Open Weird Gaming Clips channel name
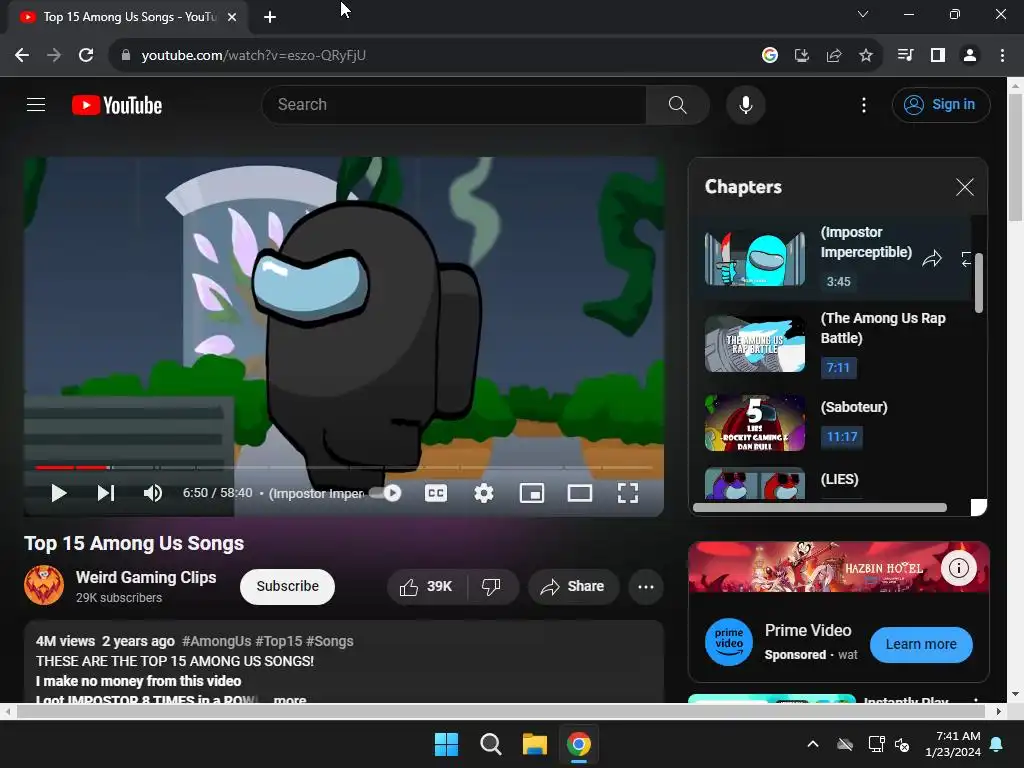1024x768 pixels. click(x=146, y=577)
